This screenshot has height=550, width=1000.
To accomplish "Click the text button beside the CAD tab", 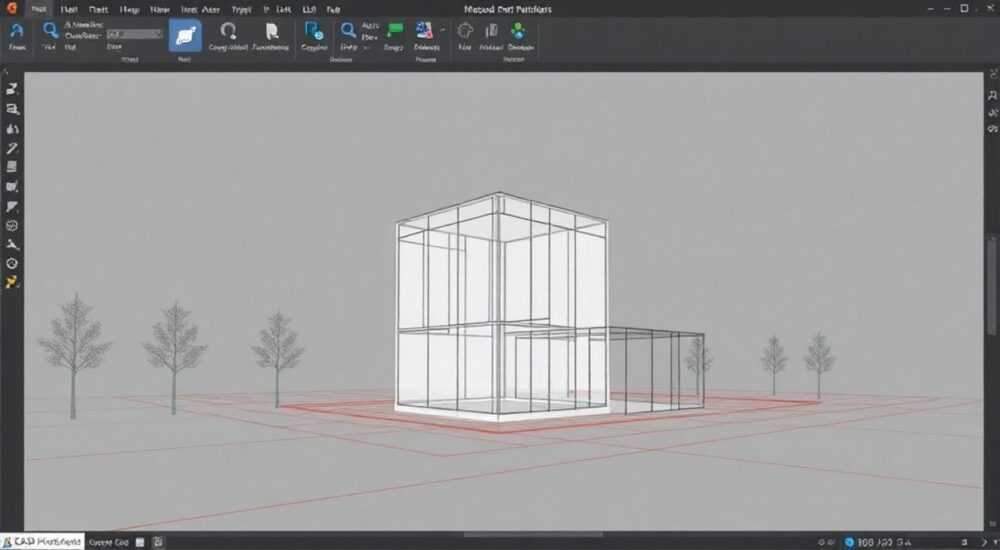I will point(108,542).
